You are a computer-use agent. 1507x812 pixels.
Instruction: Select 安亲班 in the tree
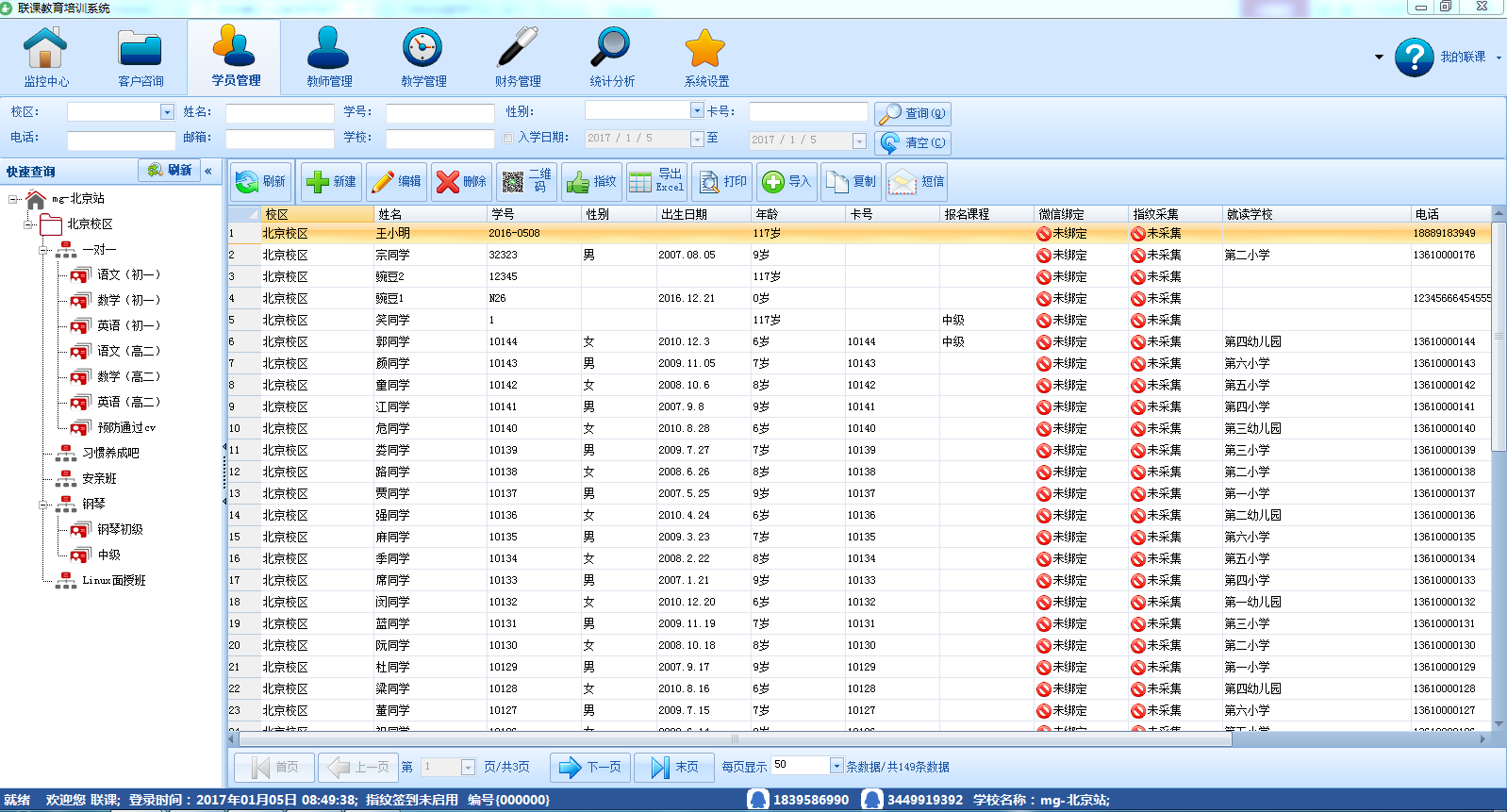(99, 478)
